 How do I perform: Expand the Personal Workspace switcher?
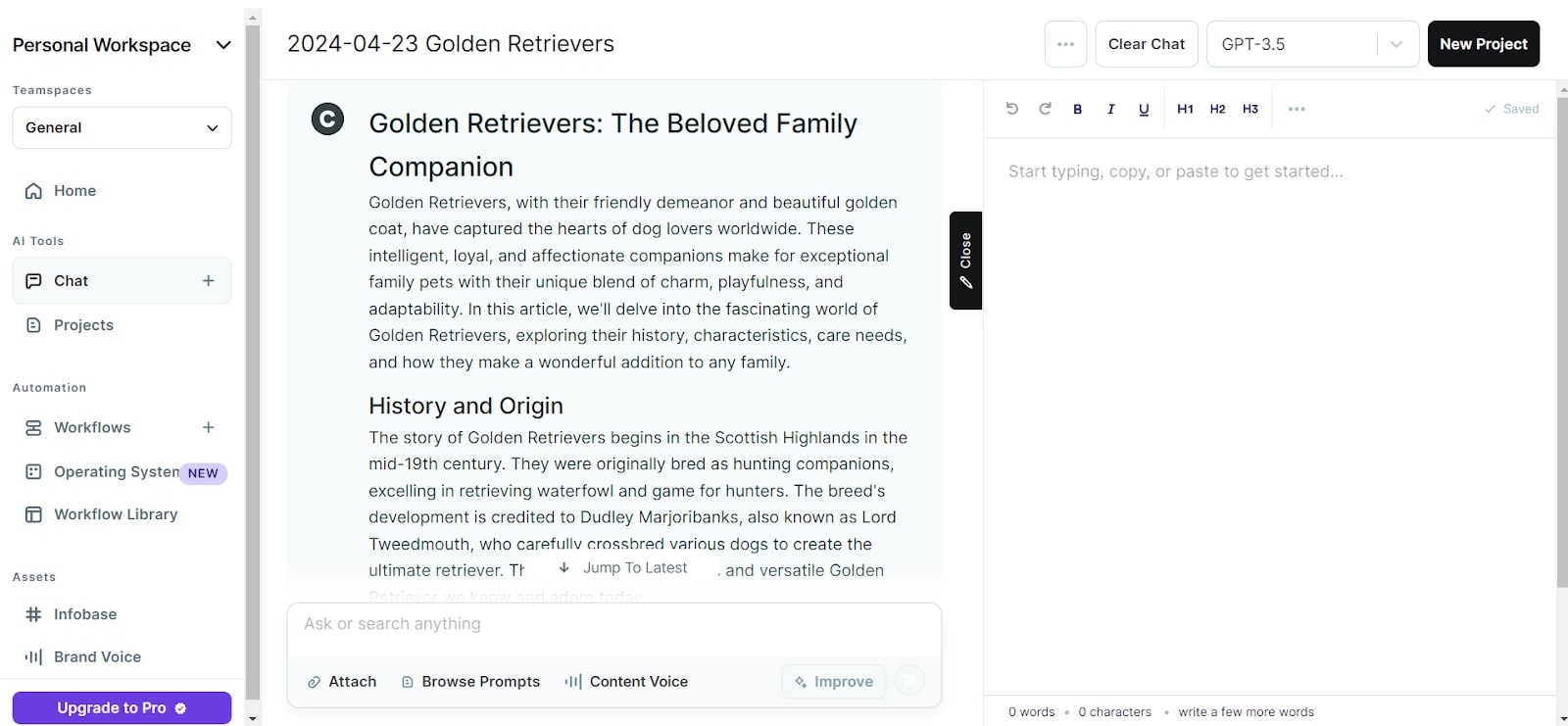(x=223, y=45)
